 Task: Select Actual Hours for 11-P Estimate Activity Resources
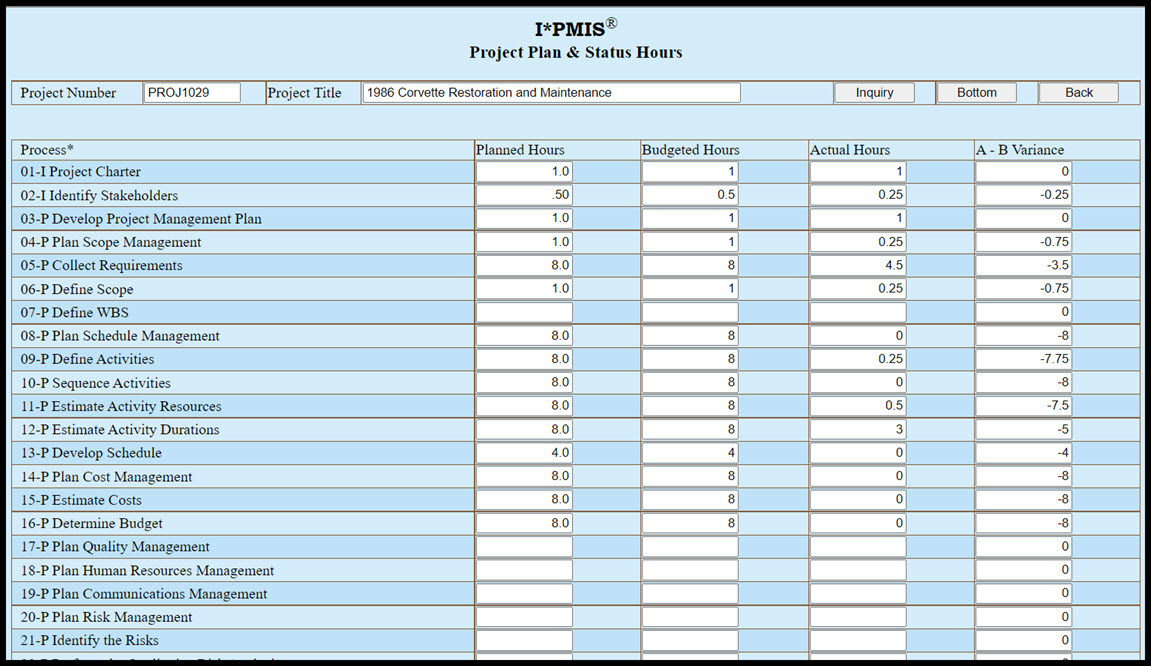(857, 406)
